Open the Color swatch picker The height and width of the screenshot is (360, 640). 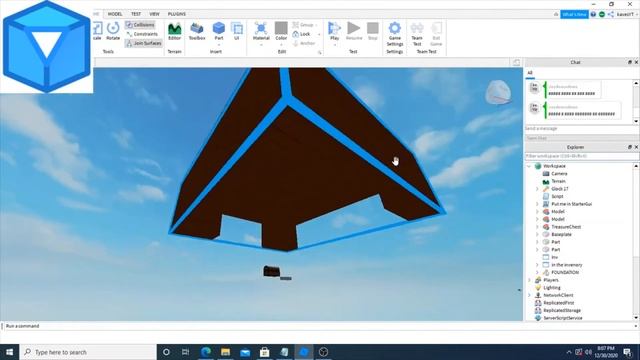click(281, 31)
